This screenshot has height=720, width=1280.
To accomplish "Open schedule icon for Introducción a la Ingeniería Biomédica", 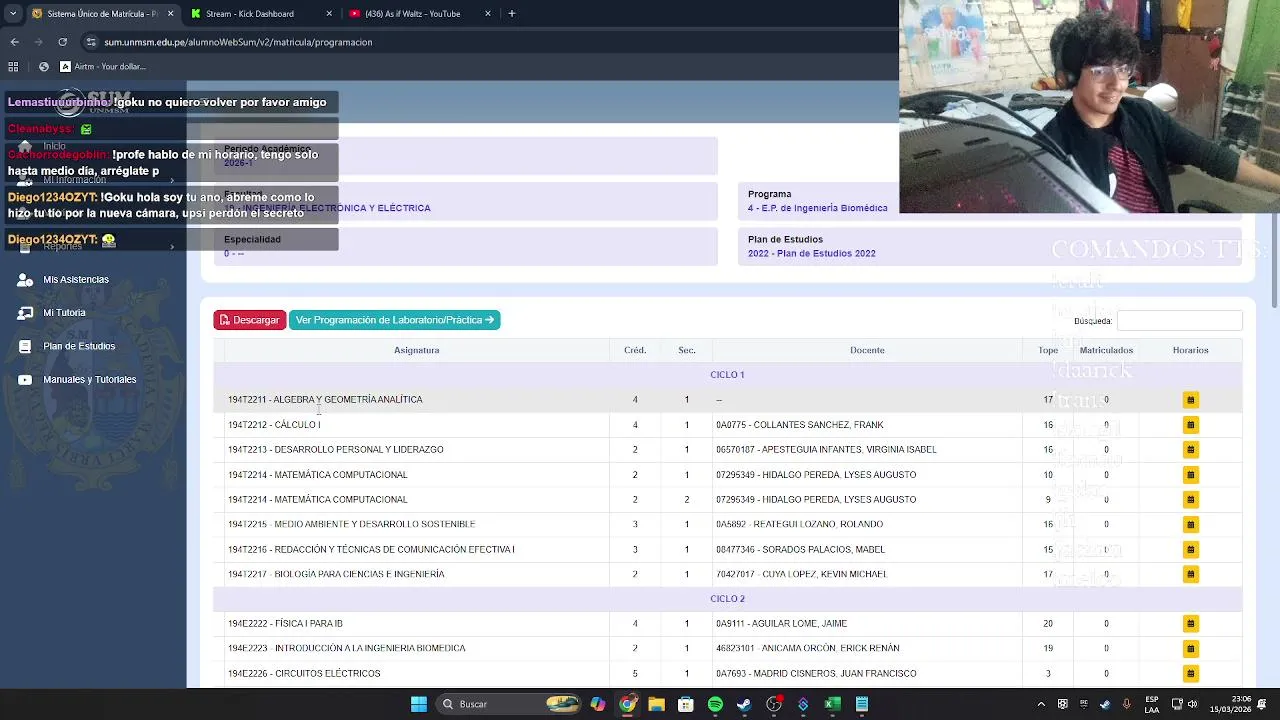I will click(1190, 648).
